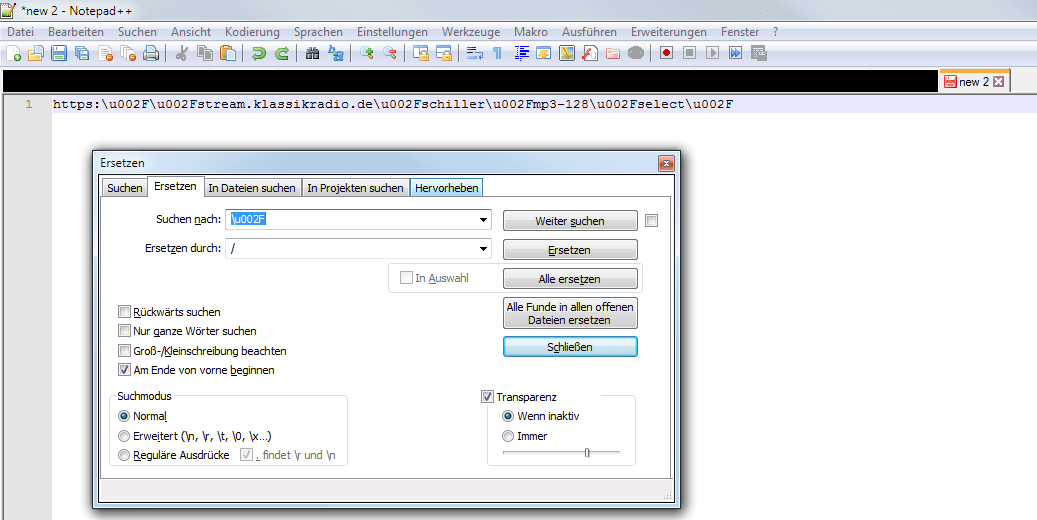Screen dimensions: 1037x520
Task: Run the macro multiple times icon
Action: click(735, 54)
